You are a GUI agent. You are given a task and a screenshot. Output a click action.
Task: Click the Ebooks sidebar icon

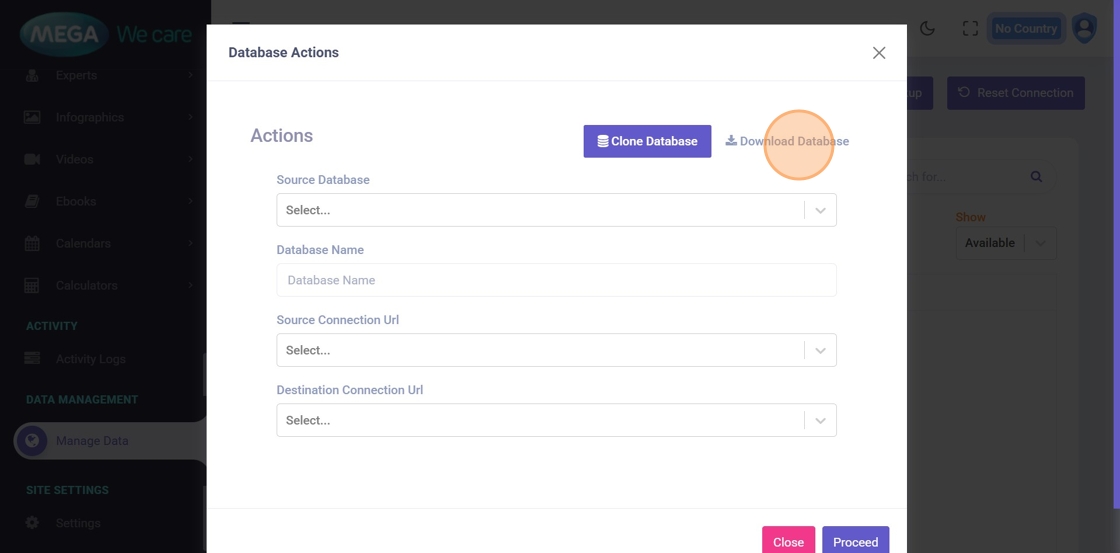(32, 201)
